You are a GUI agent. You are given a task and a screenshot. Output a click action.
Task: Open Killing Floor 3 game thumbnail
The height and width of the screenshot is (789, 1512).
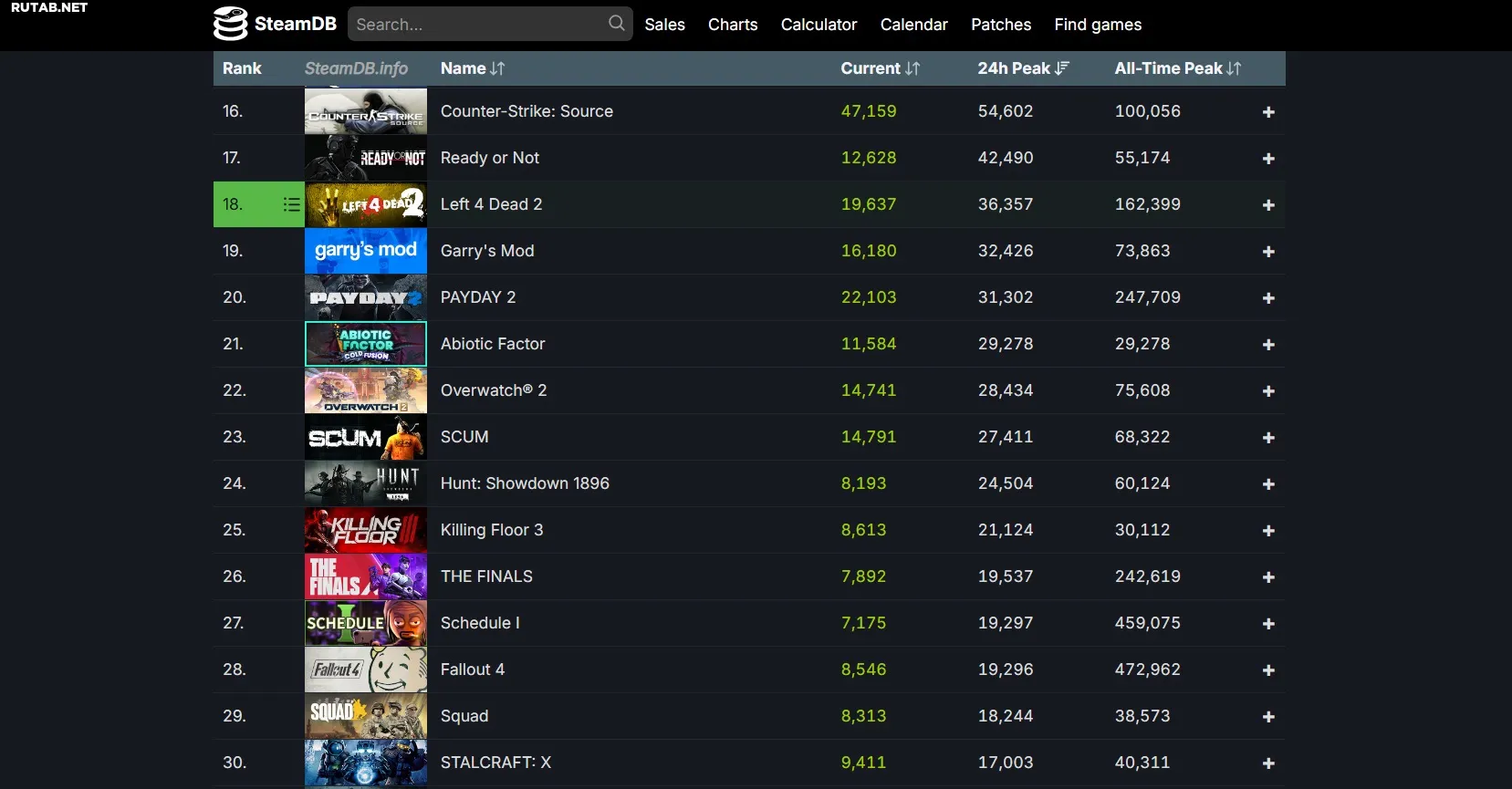[x=365, y=530]
